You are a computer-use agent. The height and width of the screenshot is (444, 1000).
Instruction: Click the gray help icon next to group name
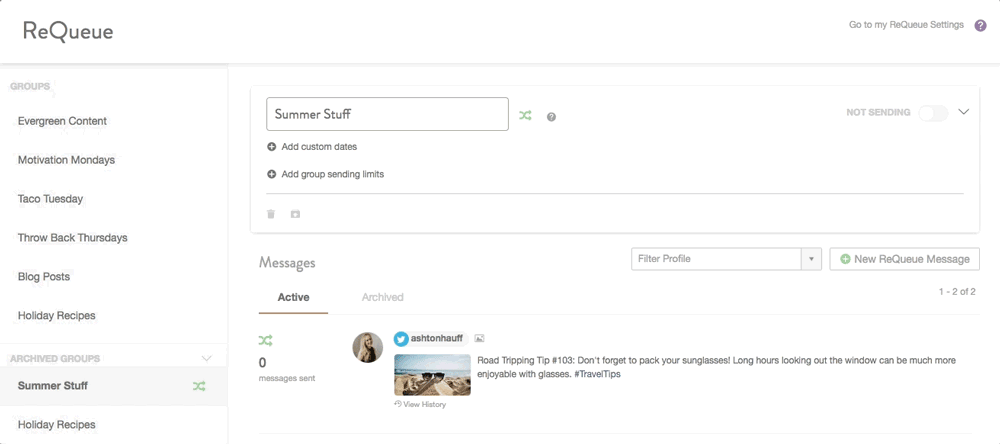point(552,117)
